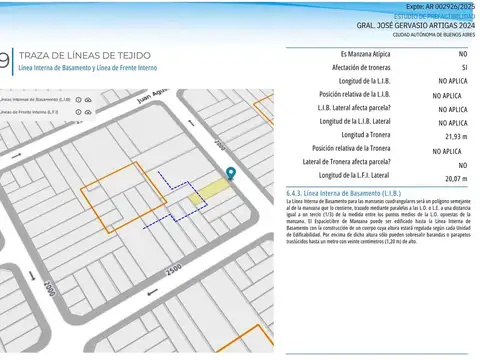This screenshot has height=360, width=480.
Task: Download Líneas Internas de Basamento layer via cloud icon
Action: click(x=88, y=100)
